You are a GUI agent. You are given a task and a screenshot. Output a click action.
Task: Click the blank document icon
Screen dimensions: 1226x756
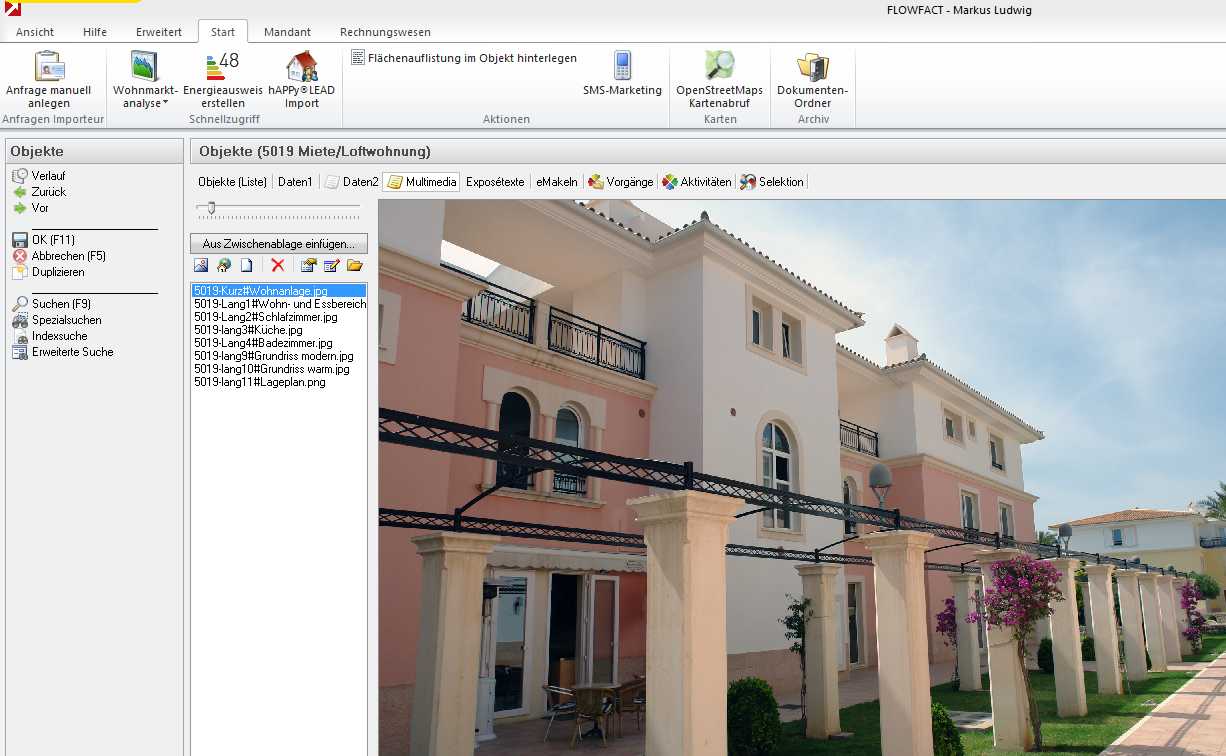(246, 265)
